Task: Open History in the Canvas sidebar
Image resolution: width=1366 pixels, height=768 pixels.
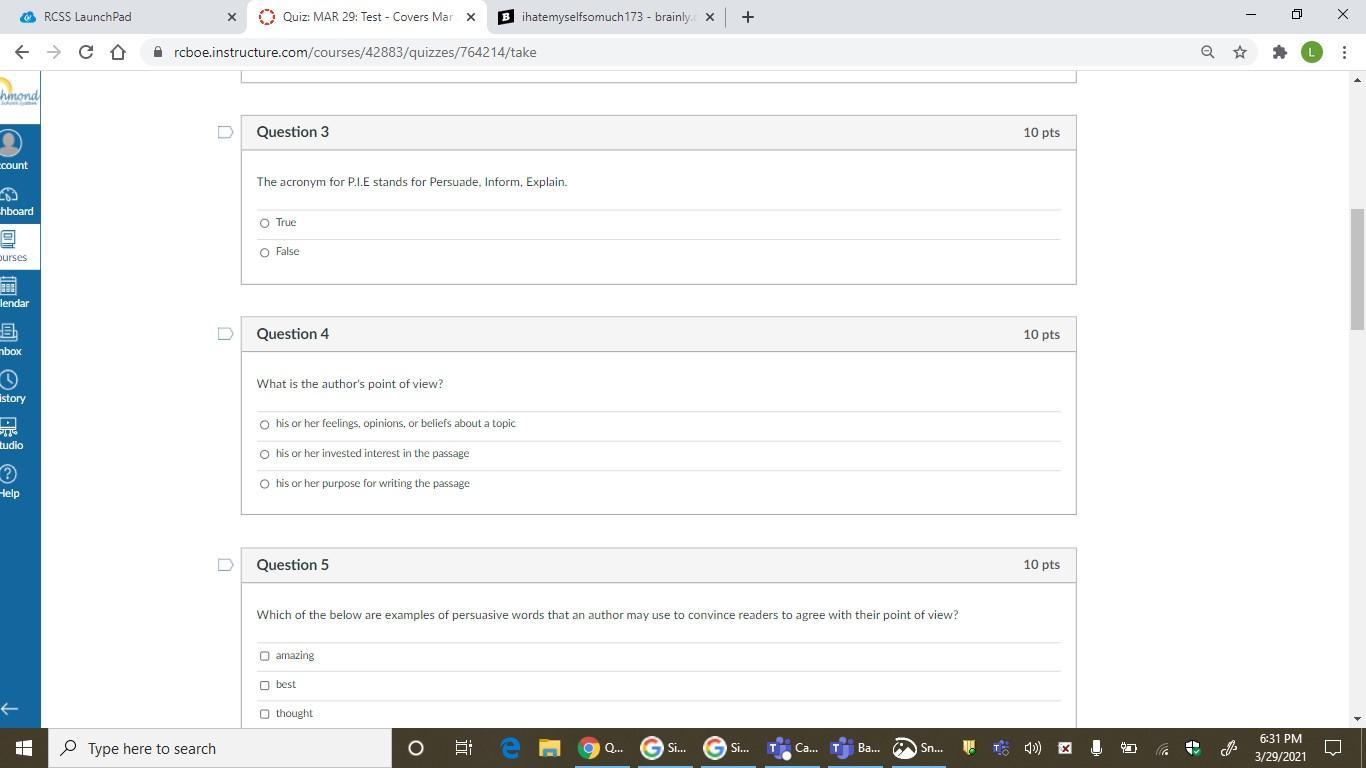Action: coord(14,387)
